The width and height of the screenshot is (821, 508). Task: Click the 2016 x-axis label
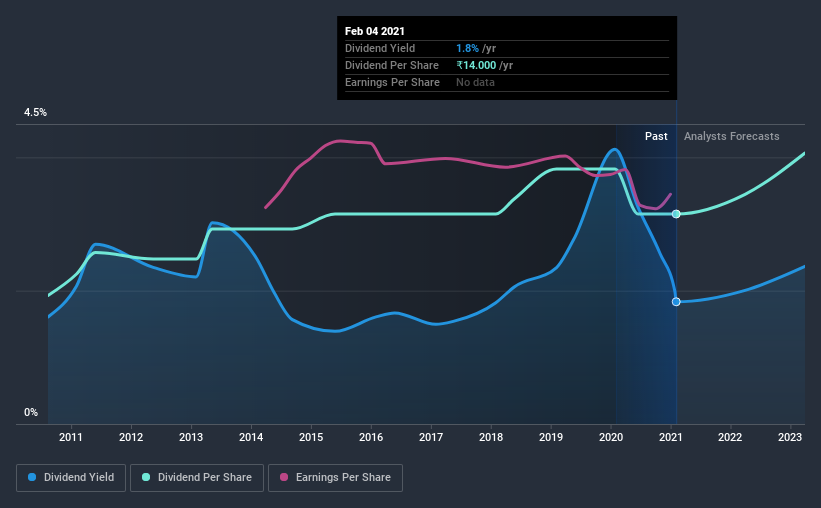point(371,437)
